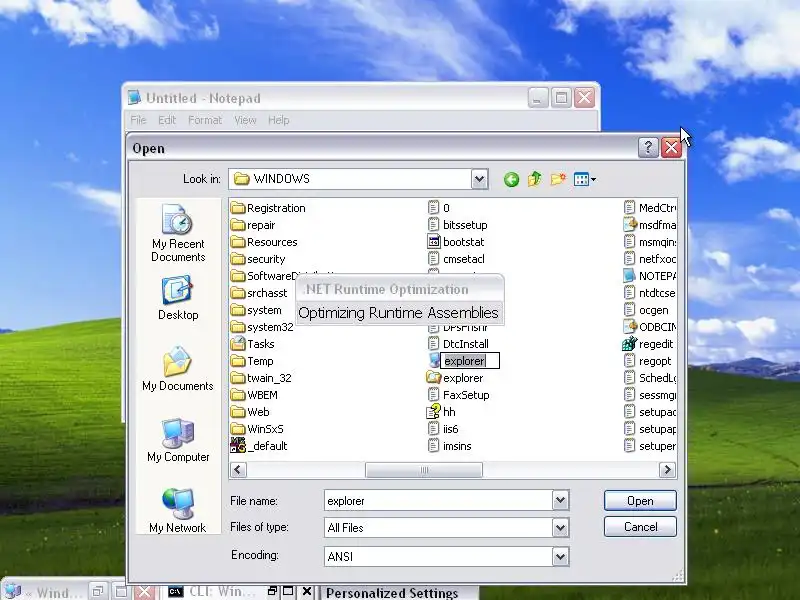The width and height of the screenshot is (800, 600).
Task: Expand the Files of type dropdown
Action: tap(560, 528)
